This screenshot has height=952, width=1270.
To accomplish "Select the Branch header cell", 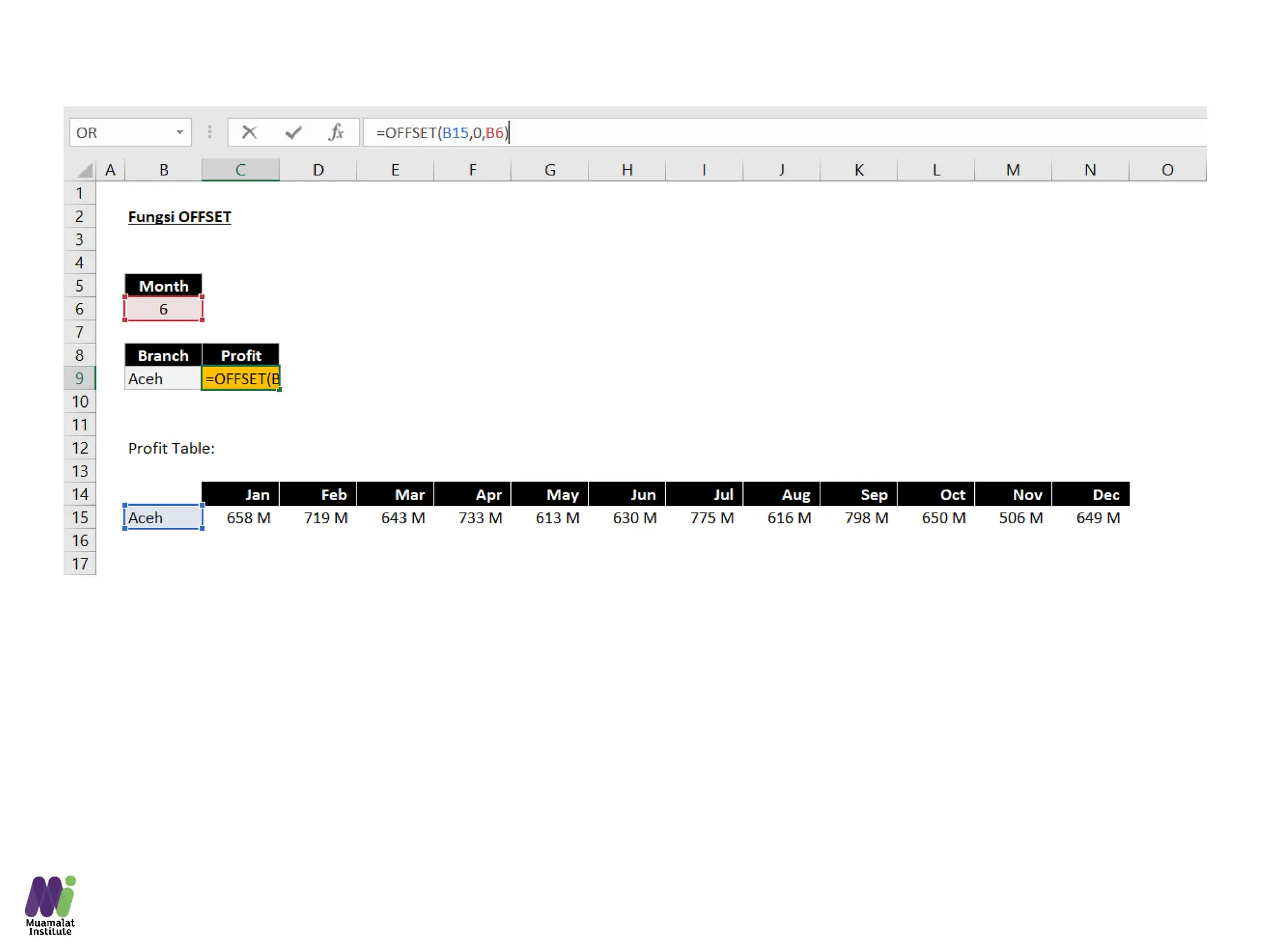I will pyautogui.click(x=163, y=355).
